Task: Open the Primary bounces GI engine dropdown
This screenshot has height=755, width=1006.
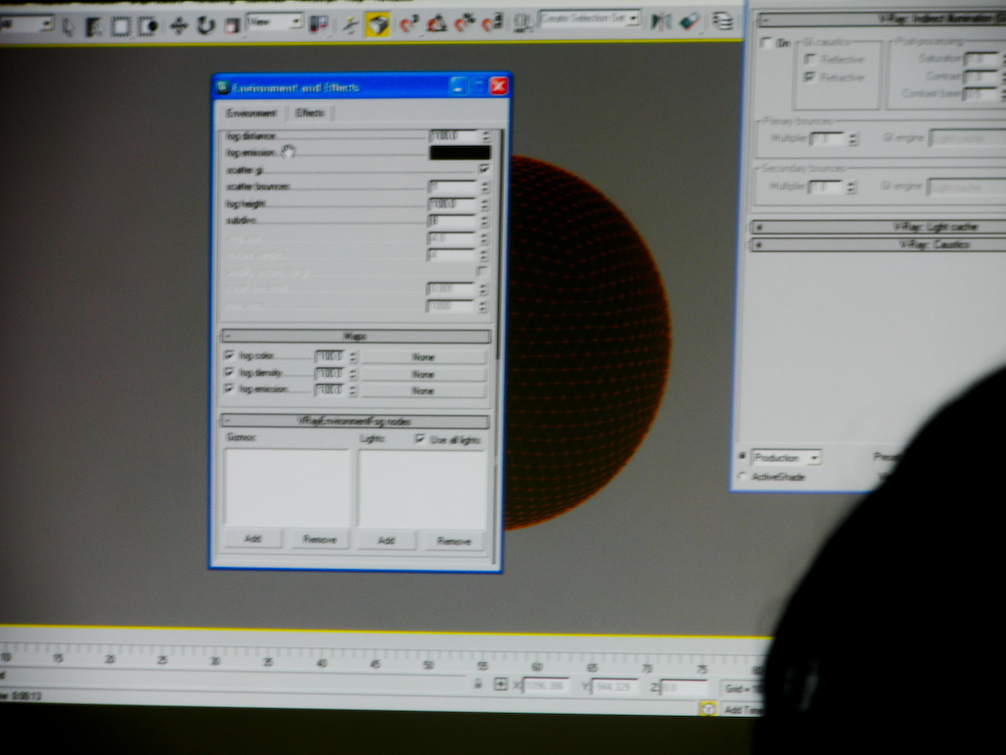Action: coord(968,138)
